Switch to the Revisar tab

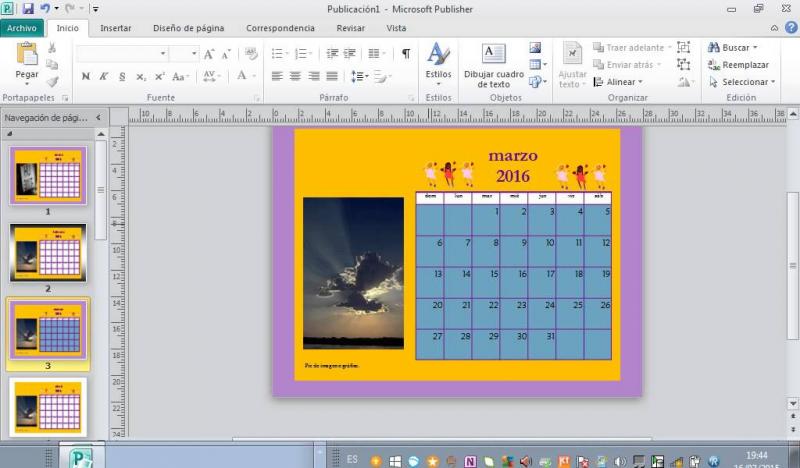351,28
